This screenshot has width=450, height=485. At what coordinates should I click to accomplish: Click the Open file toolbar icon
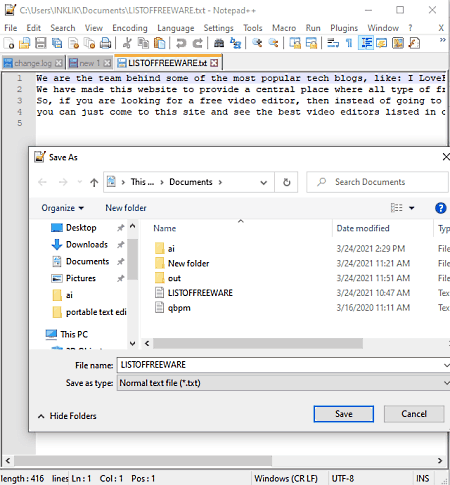[x=24, y=43]
